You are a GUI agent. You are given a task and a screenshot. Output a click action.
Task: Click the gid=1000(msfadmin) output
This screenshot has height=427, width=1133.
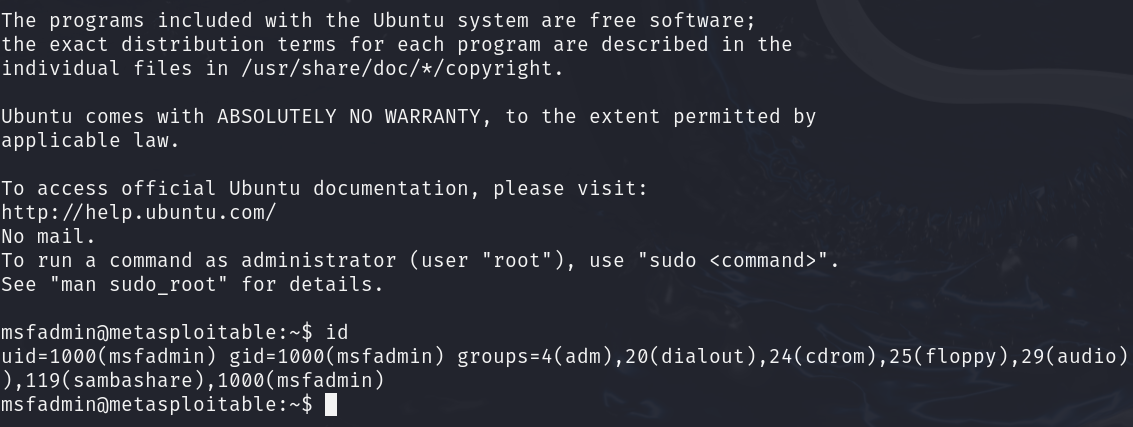point(336,356)
